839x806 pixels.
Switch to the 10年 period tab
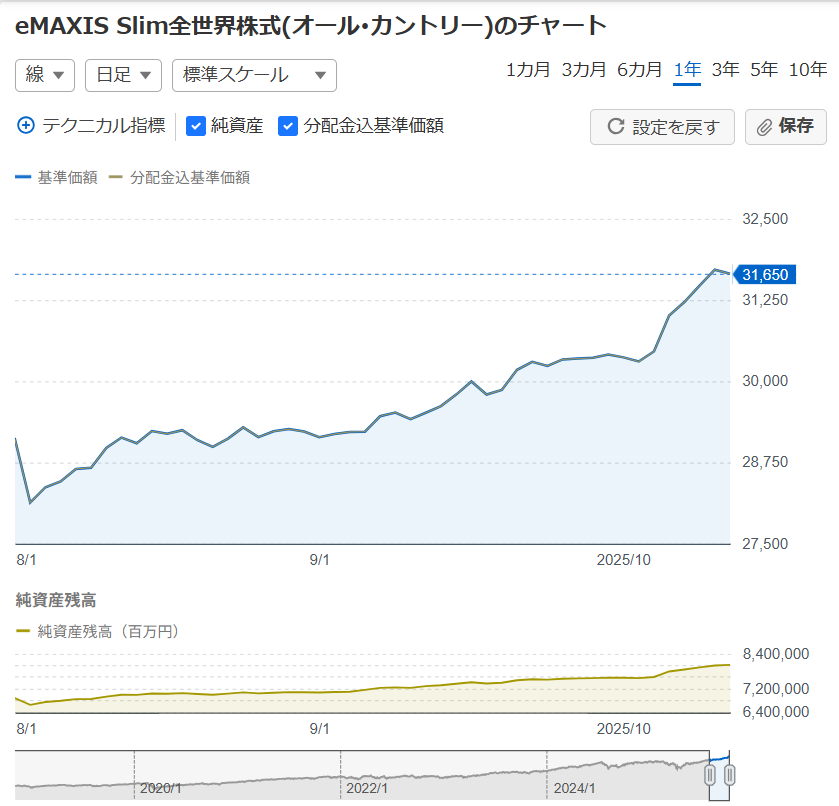[x=808, y=70]
